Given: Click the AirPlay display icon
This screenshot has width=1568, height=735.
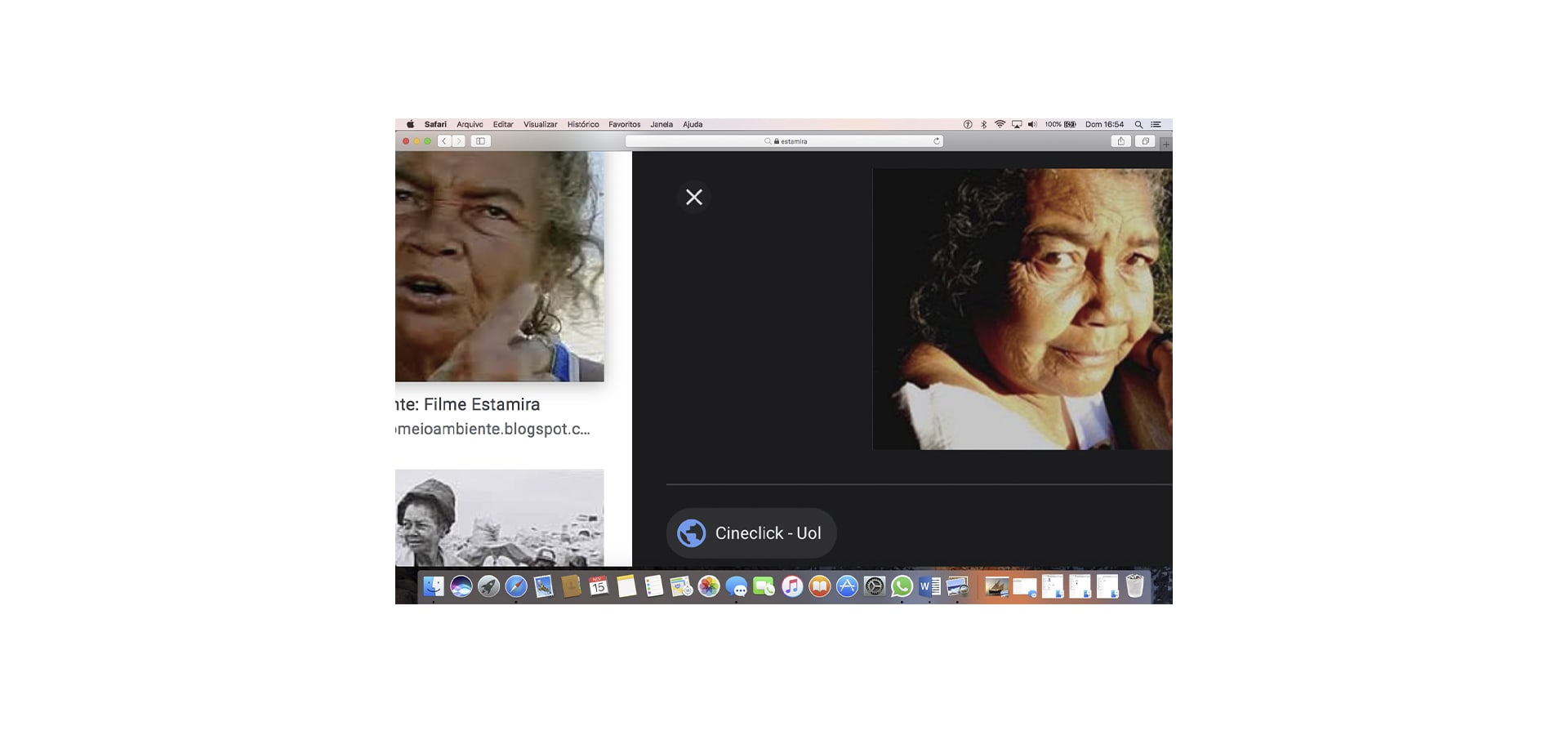Looking at the screenshot, I should tap(1017, 124).
